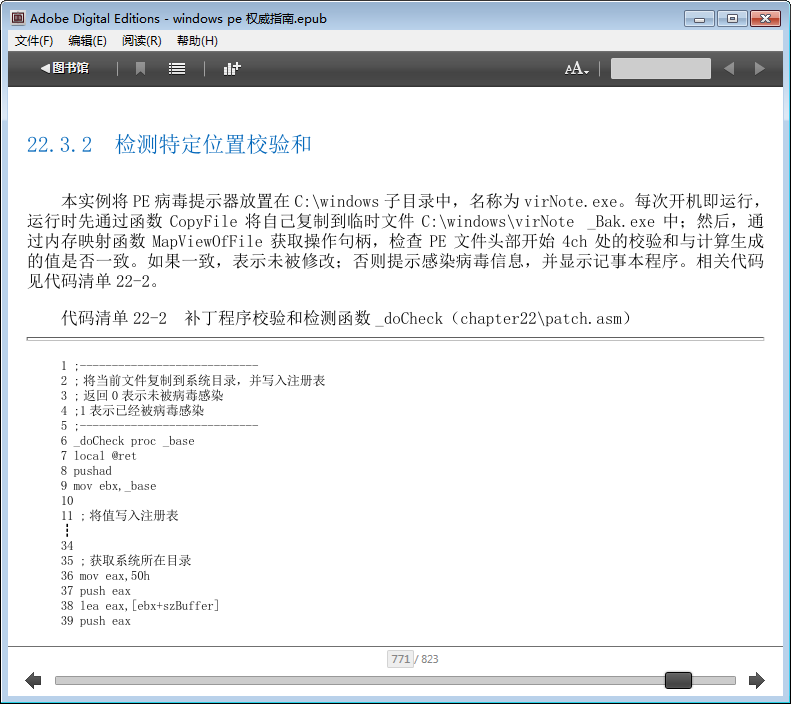Open the 文件(F) menu
The image size is (791, 704).
tap(34, 41)
